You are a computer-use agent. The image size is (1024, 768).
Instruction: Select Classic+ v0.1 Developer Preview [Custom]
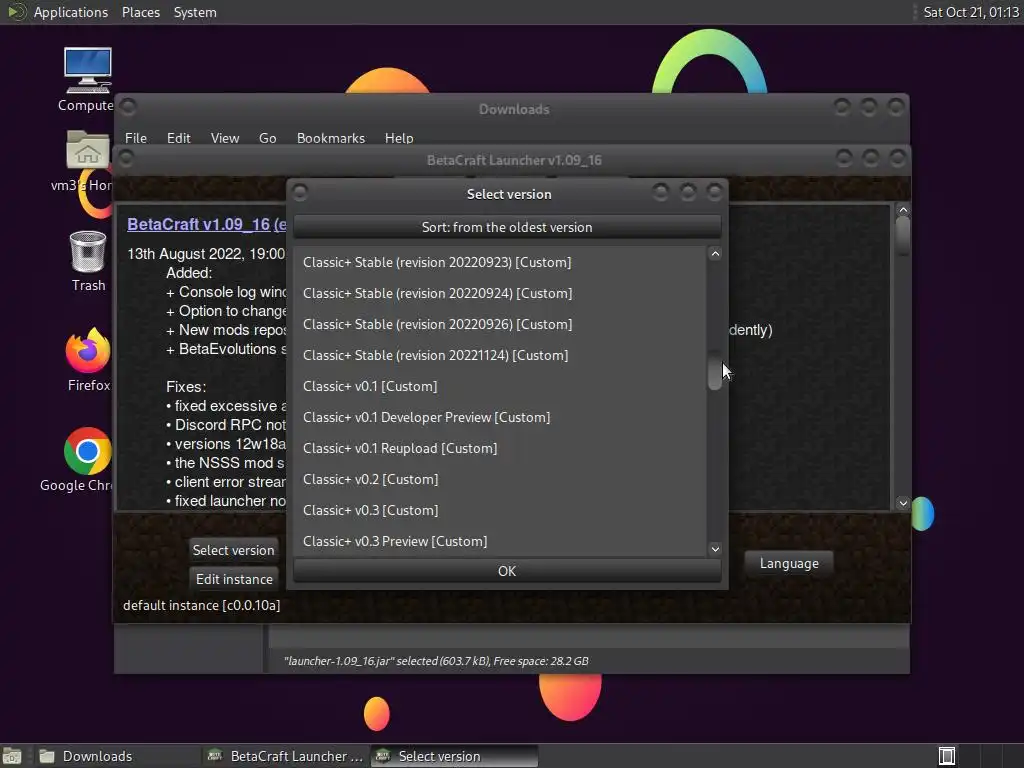pyautogui.click(x=500, y=417)
